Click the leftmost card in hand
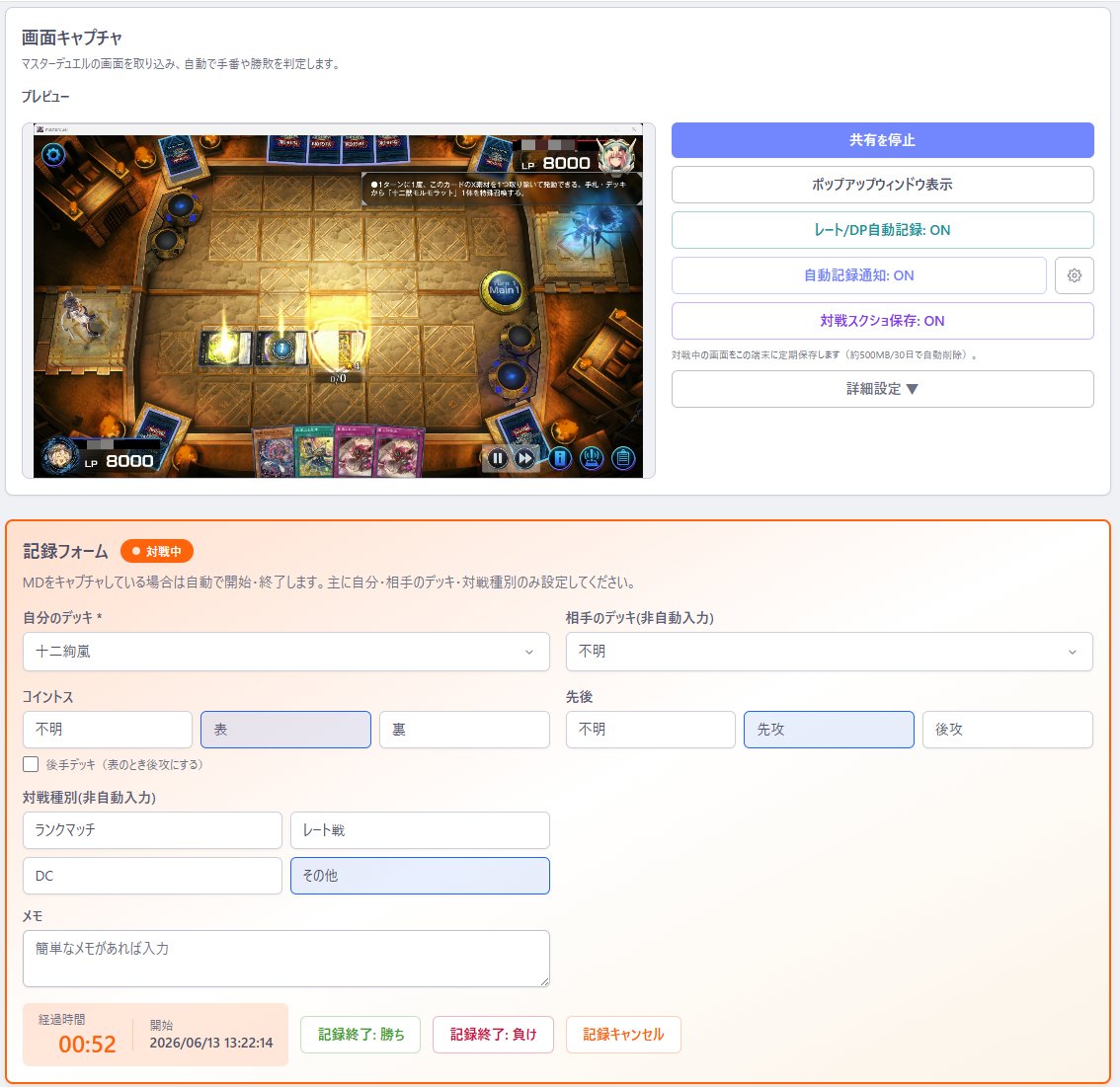The width and height of the screenshot is (1120, 1087). click(x=274, y=452)
